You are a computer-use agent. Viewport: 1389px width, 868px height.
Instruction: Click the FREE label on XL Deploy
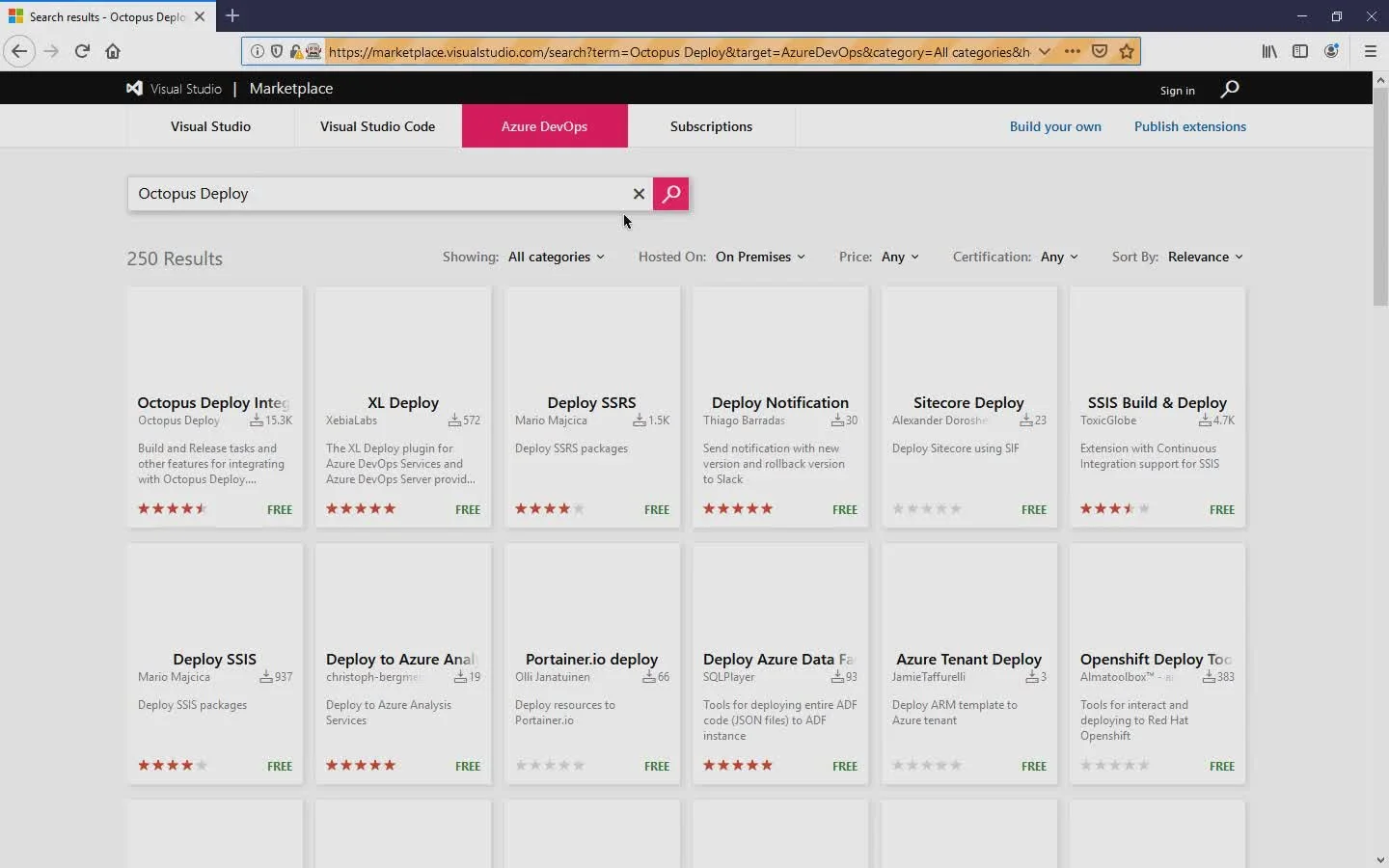[468, 509]
